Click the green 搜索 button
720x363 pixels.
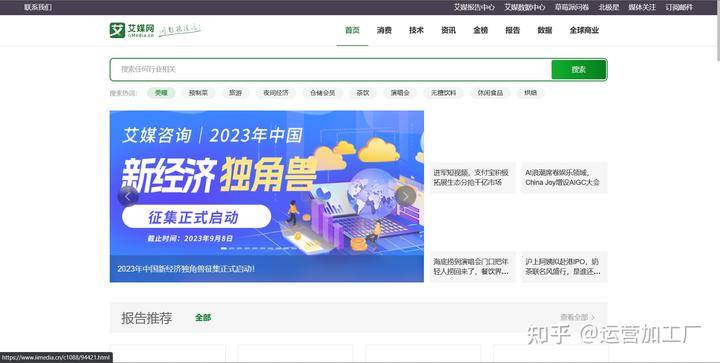tap(579, 70)
